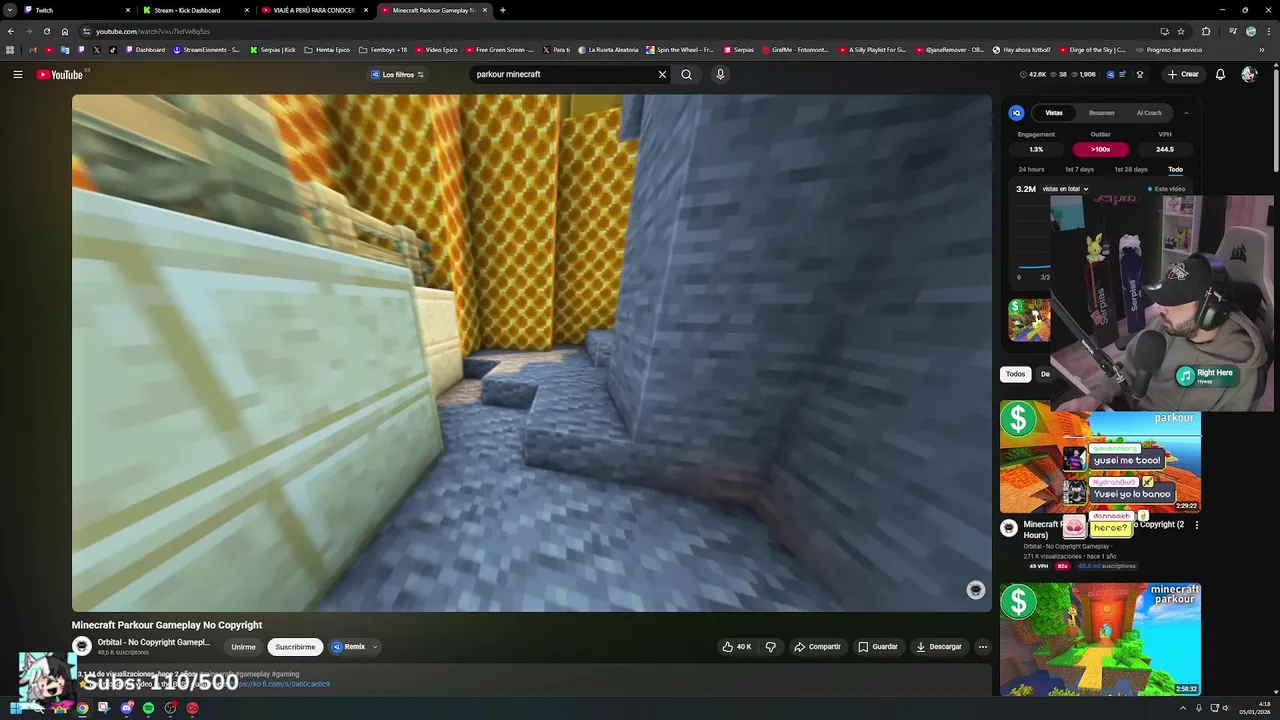The width and height of the screenshot is (1280, 720).
Task: Open the Compartir share button
Action: click(x=817, y=647)
